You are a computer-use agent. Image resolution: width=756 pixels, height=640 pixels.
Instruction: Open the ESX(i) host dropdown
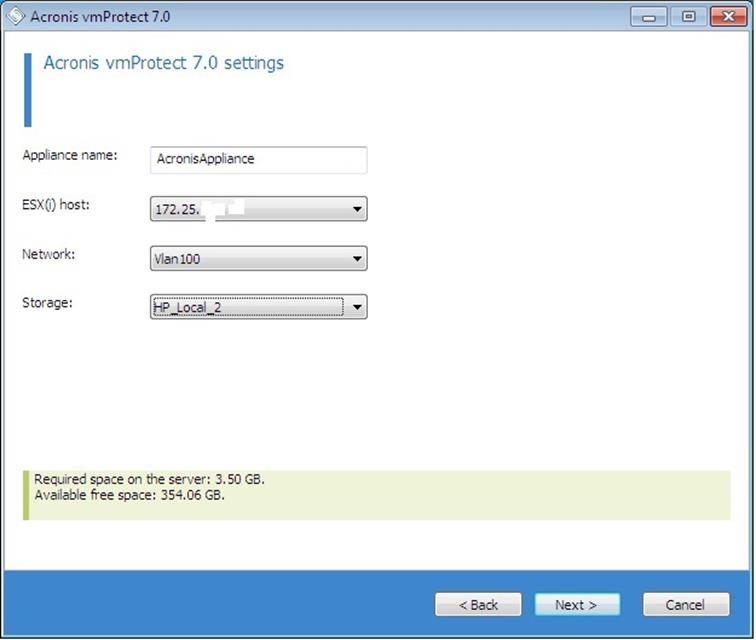tap(258, 209)
